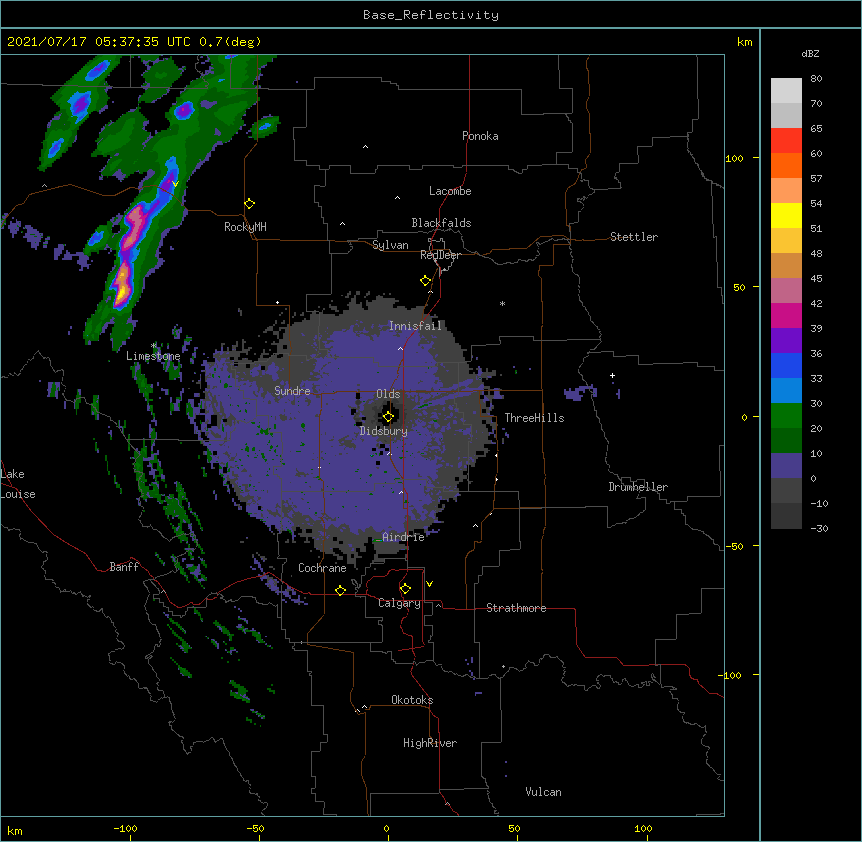Pick the deep orange swatch in dBZ legend
The image size is (862, 842).
[x=786, y=165]
